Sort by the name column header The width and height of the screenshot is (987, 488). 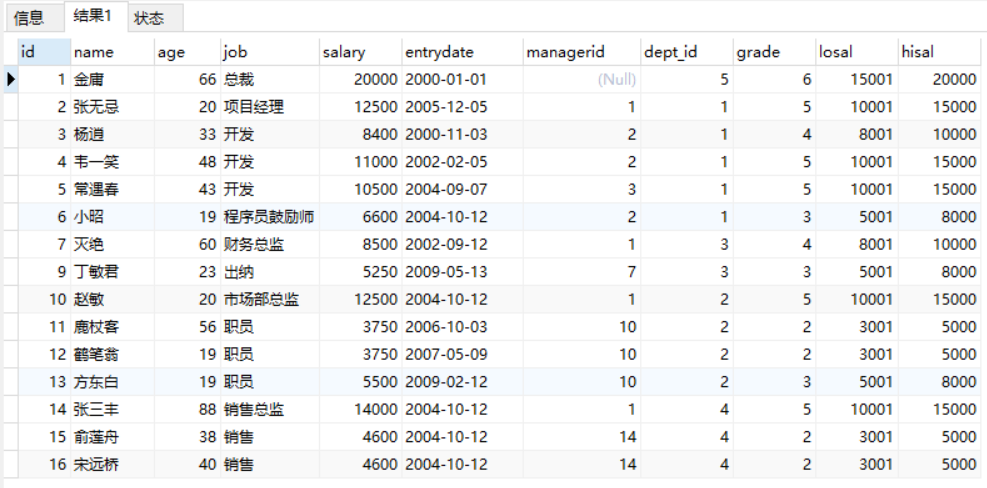click(x=112, y=52)
